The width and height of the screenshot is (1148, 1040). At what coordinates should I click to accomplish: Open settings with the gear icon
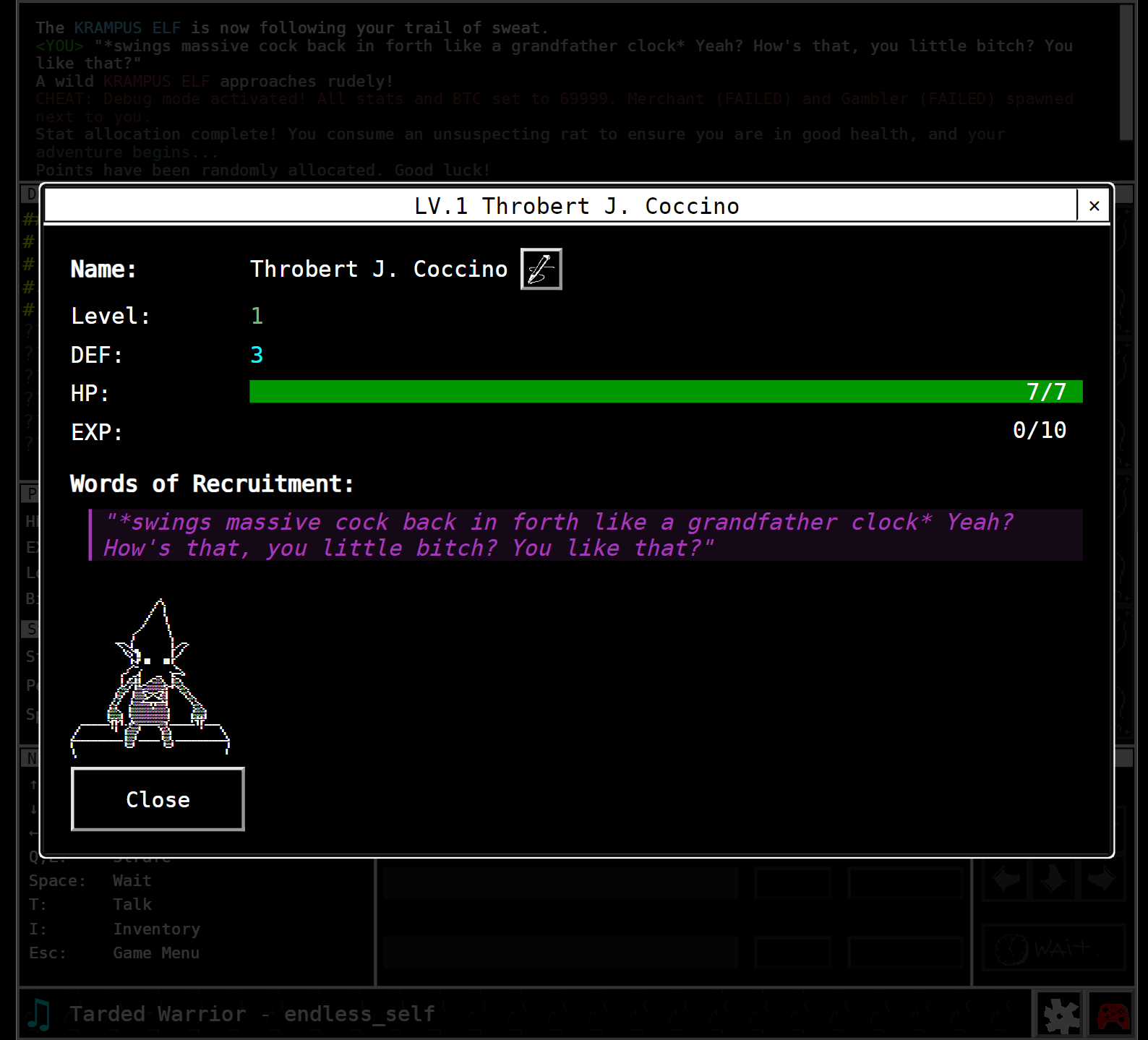tap(1060, 1015)
